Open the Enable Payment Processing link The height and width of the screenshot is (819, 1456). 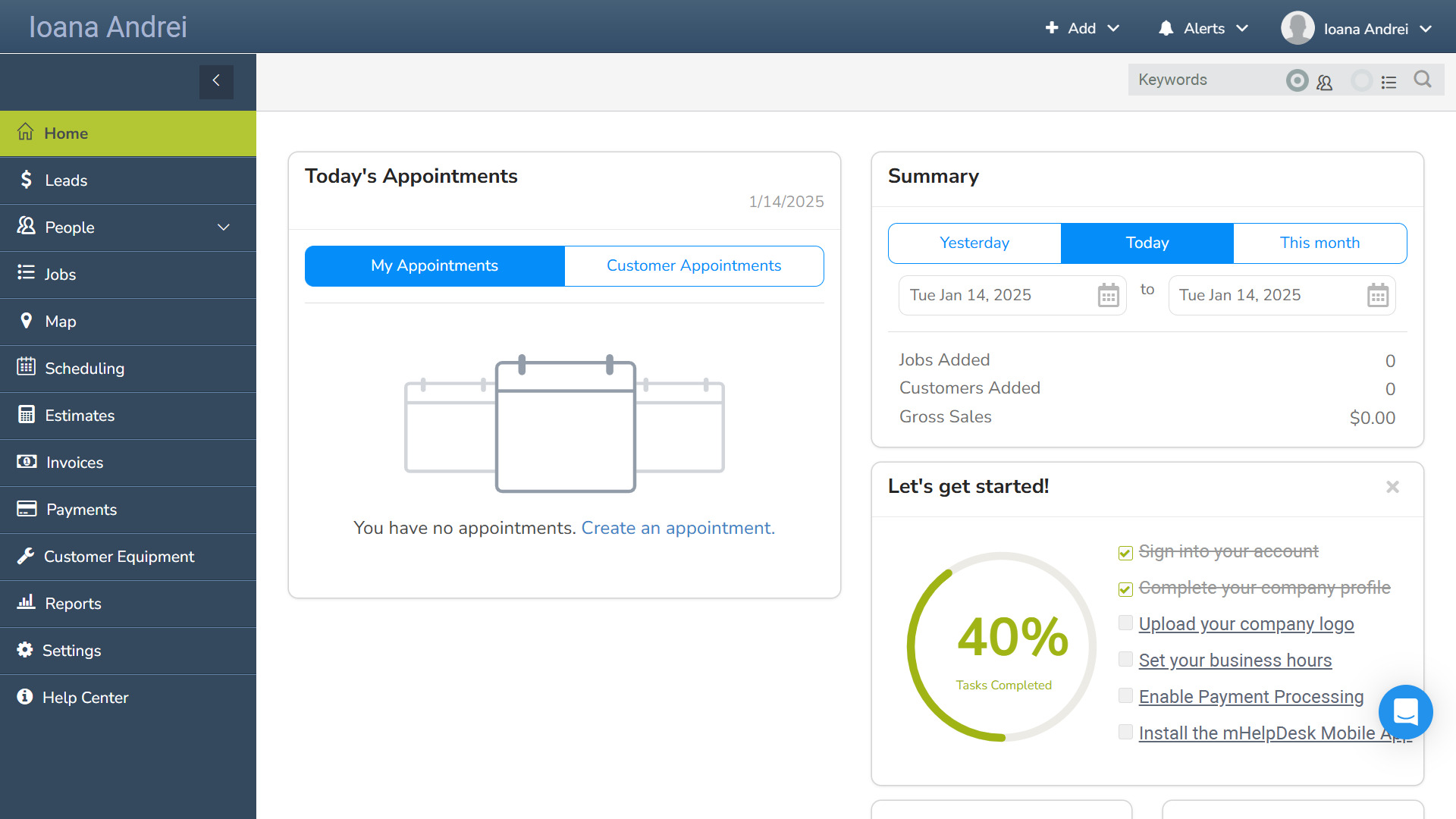point(1250,697)
